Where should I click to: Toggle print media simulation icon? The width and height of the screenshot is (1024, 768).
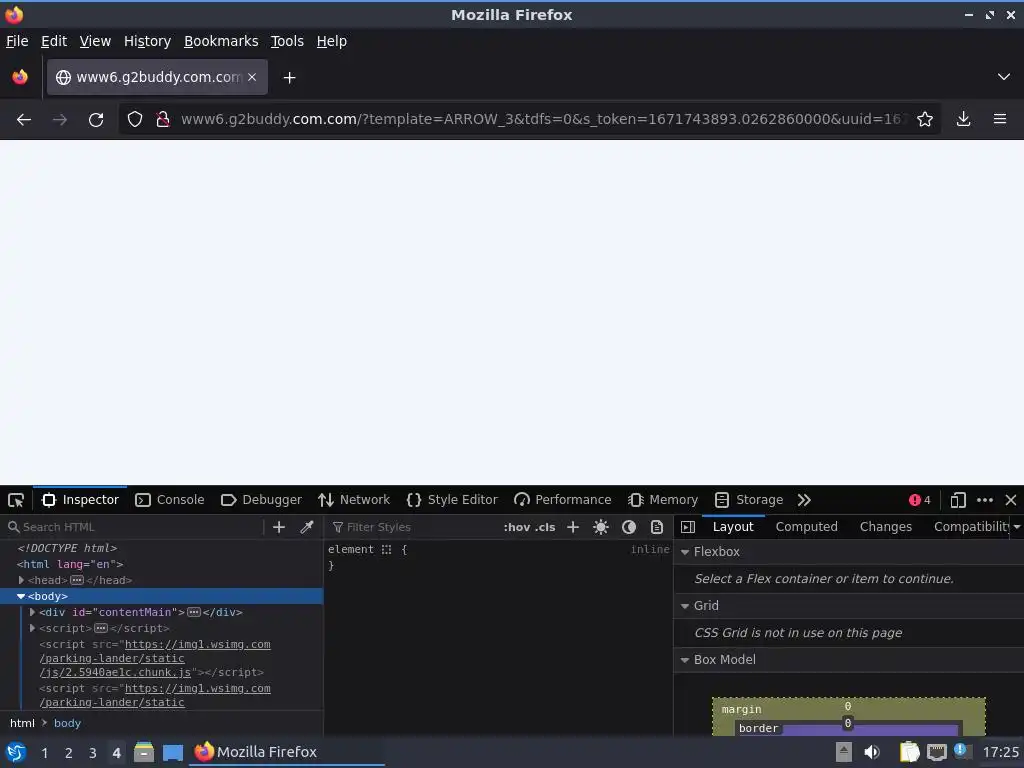657,527
